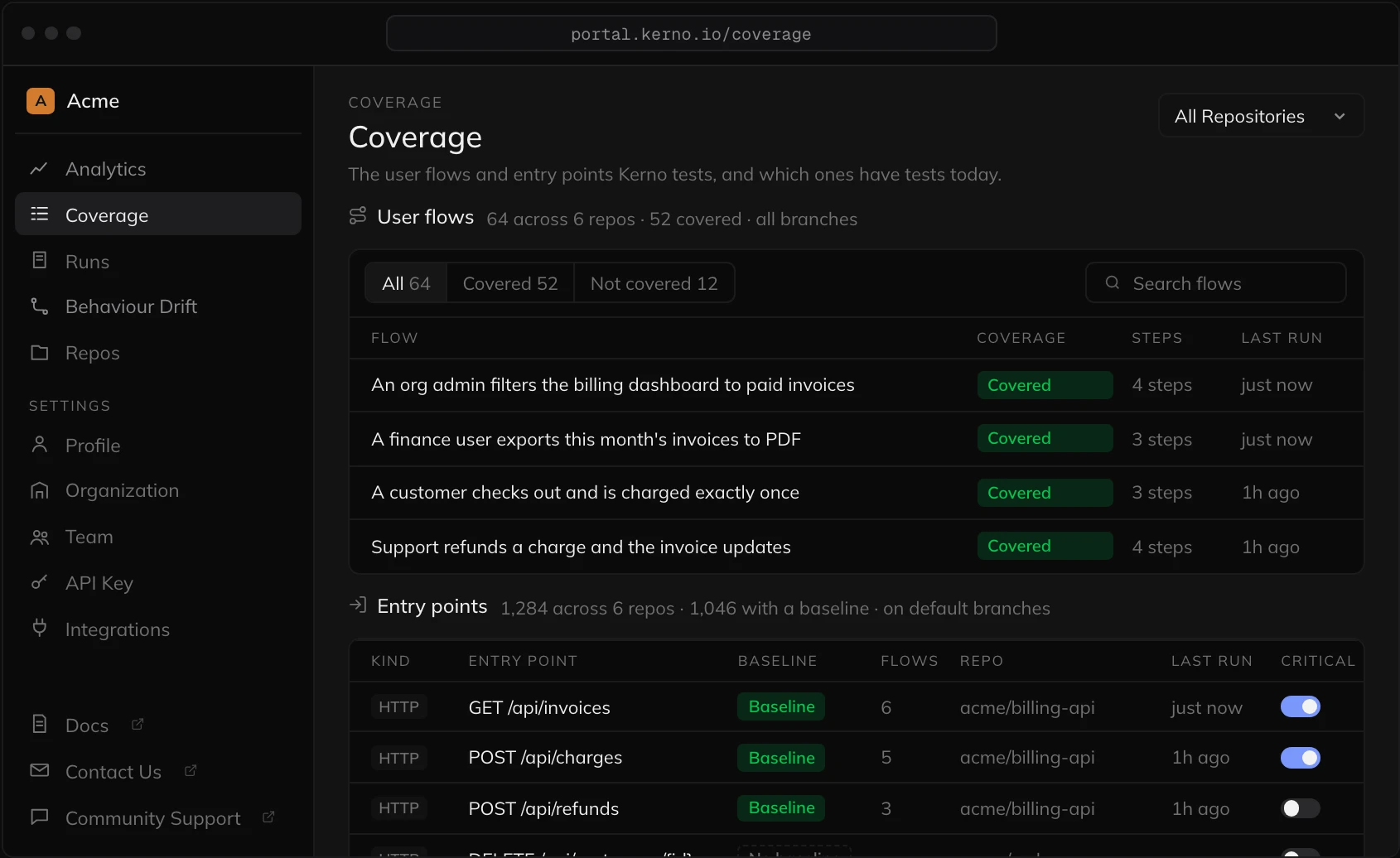This screenshot has width=1400, height=858.
Task: Click the Integrations plug icon
Action: point(39,628)
